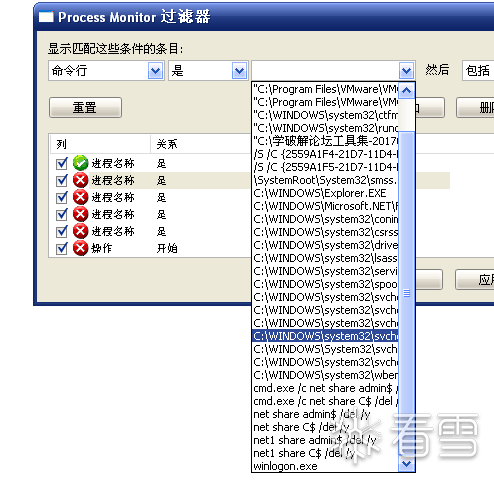This screenshot has height=482, width=494.
Task: Select the system32\rund entry in list
Action: pos(325,128)
